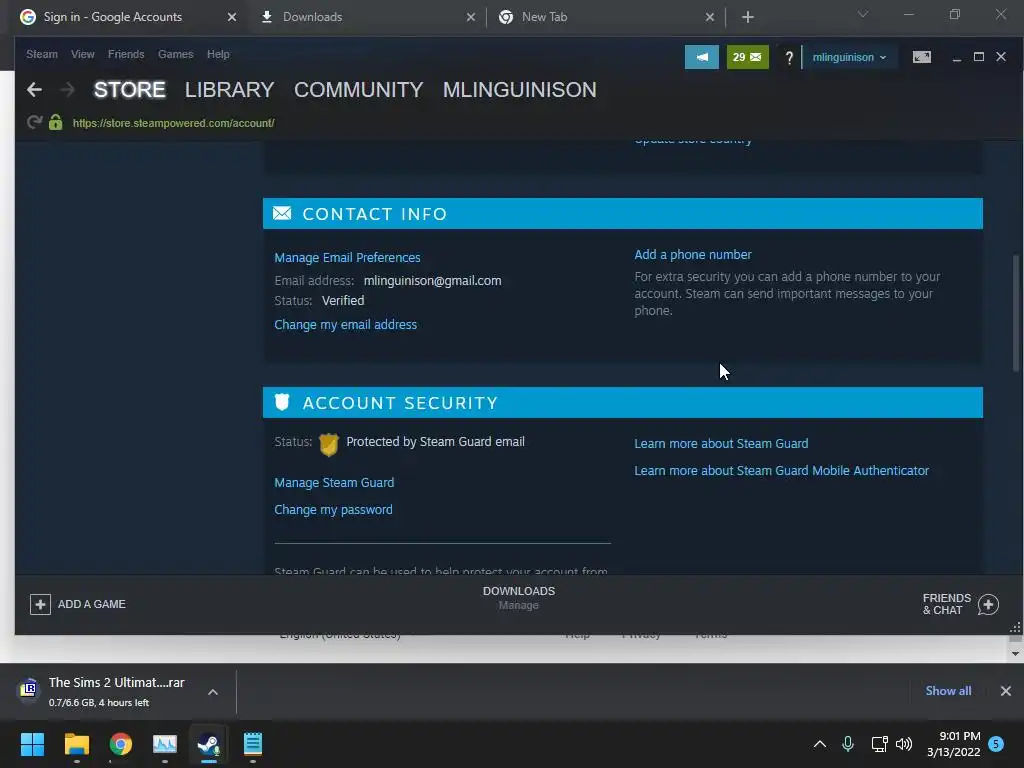Close the Chrome downloads bar
This screenshot has width=1024, height=768.
[x=1005, y=690]
